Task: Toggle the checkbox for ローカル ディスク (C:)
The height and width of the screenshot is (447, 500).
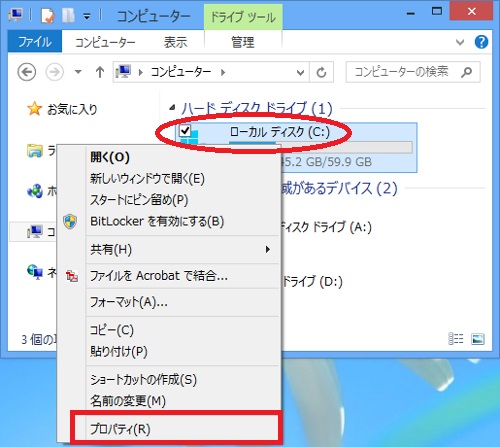Action: pyautogui.click(x=185, y=130)
